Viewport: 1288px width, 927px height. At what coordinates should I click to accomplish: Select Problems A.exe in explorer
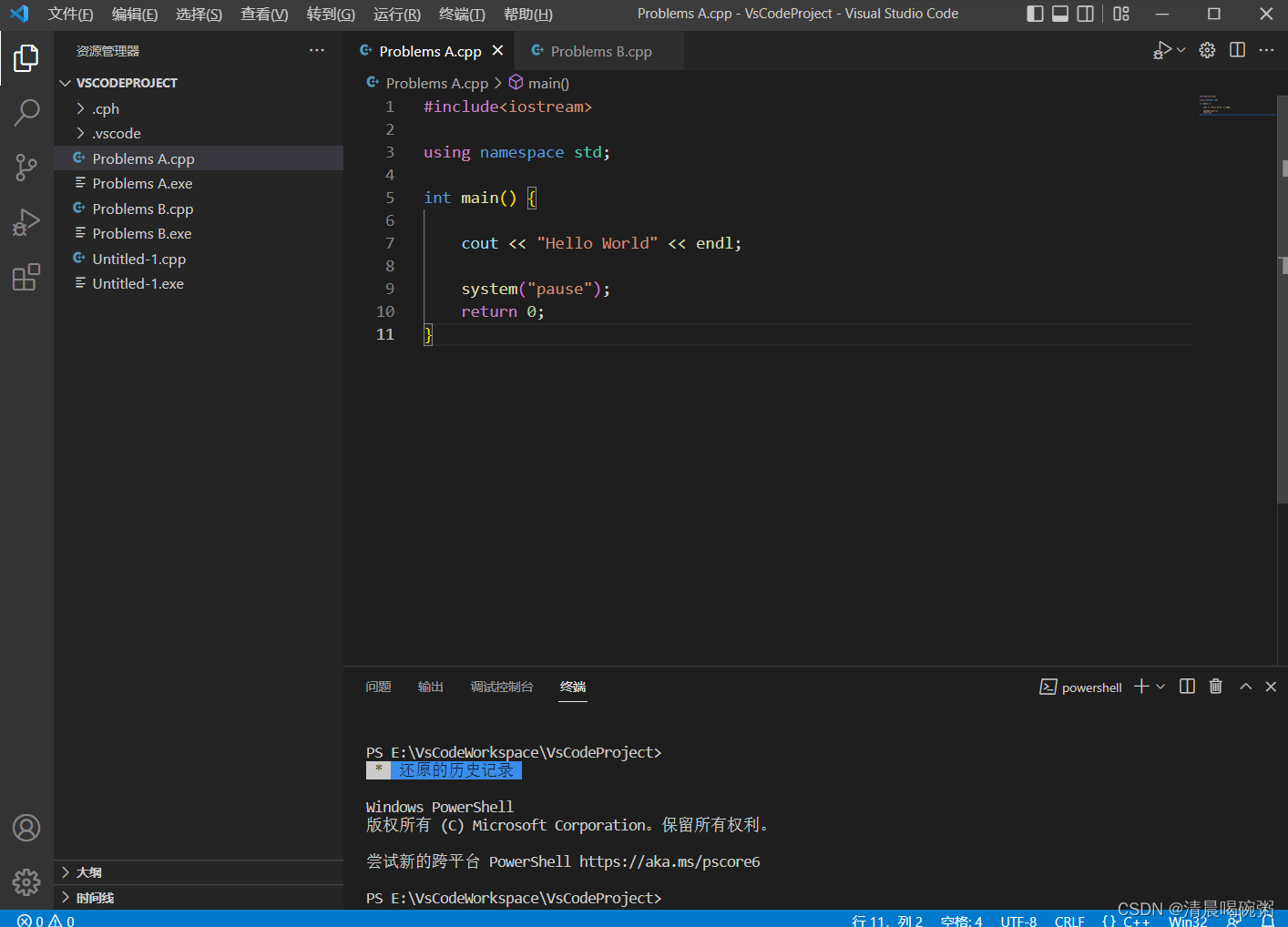point(199,183)
